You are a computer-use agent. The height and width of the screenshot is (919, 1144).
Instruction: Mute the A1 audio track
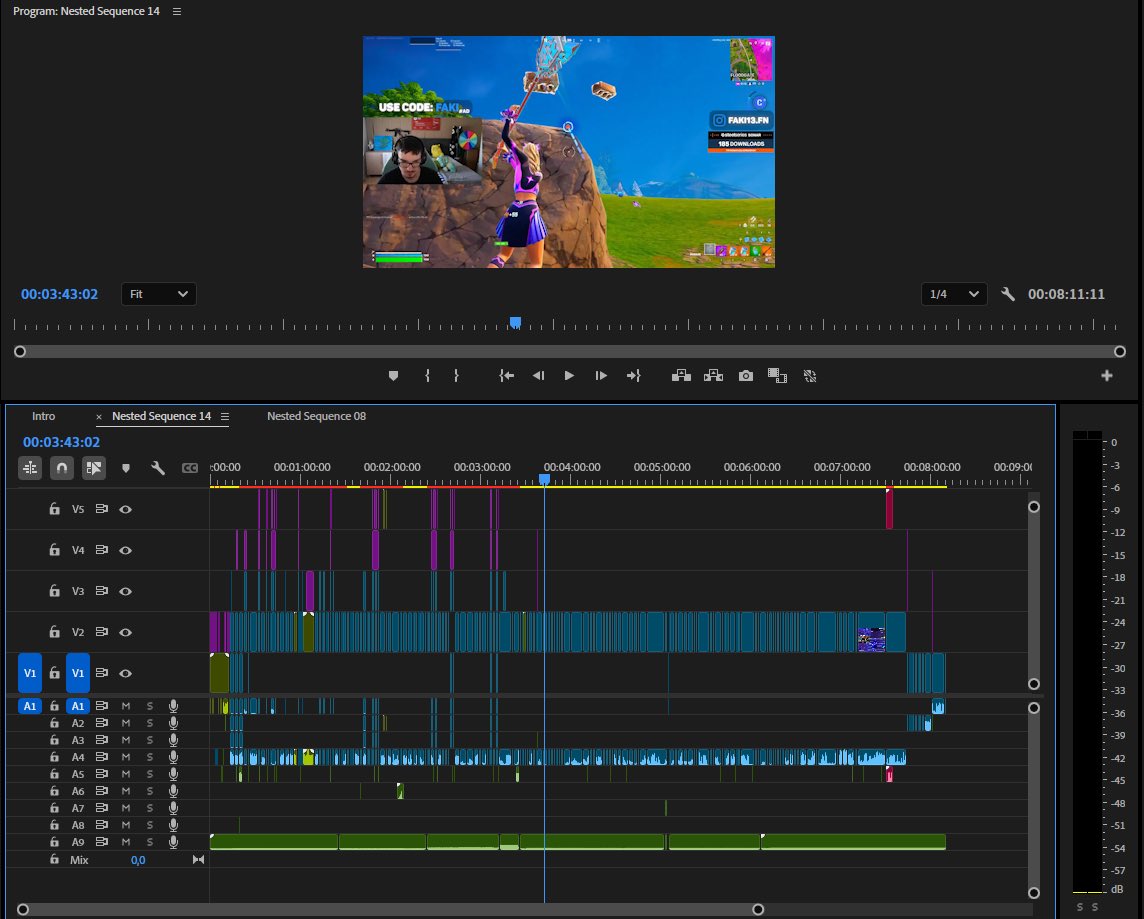click(125, 706)
